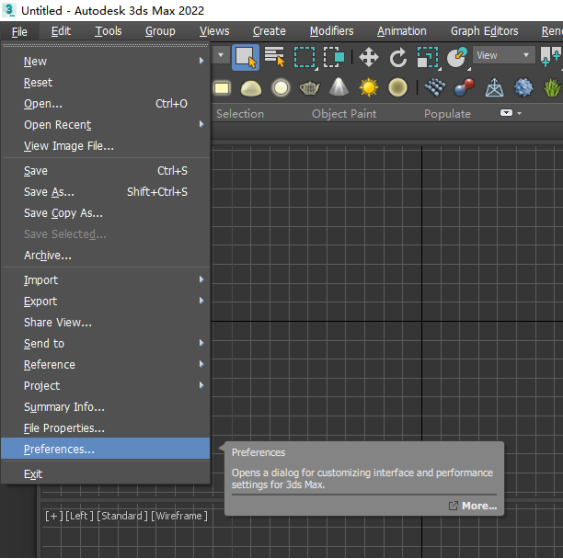The height and width of the screenshot is (559, 563).
Task: Choose Save Copy As...
Action: 106,213
